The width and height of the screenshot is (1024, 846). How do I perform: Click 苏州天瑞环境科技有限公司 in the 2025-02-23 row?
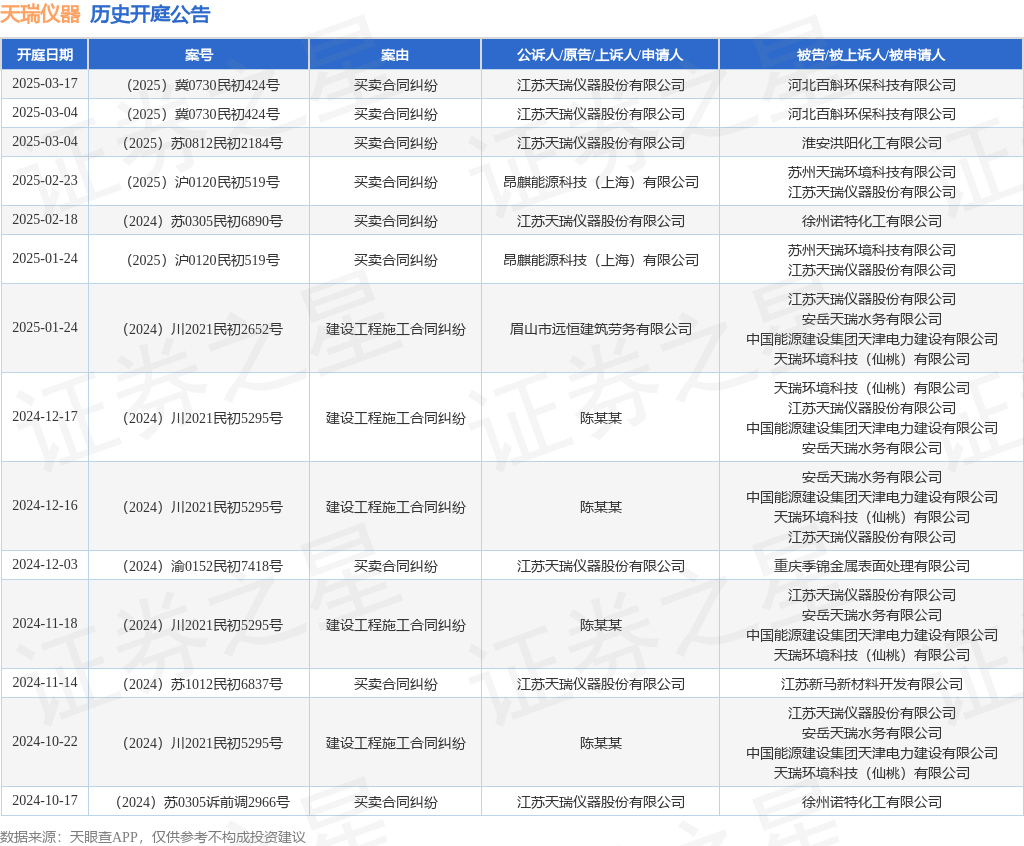(x=872, y=172)
